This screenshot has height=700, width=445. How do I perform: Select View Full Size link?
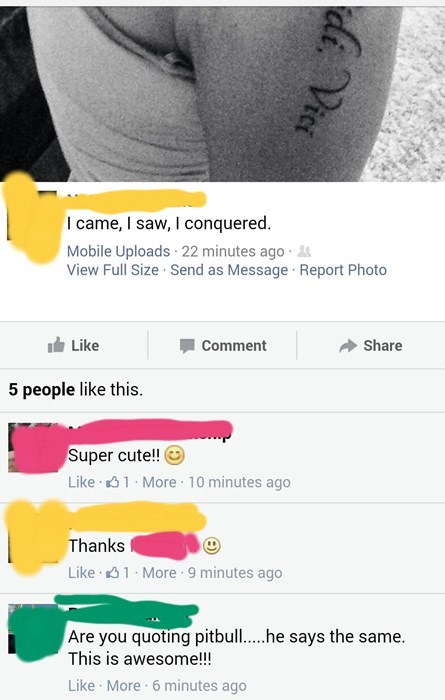(112, 270)
